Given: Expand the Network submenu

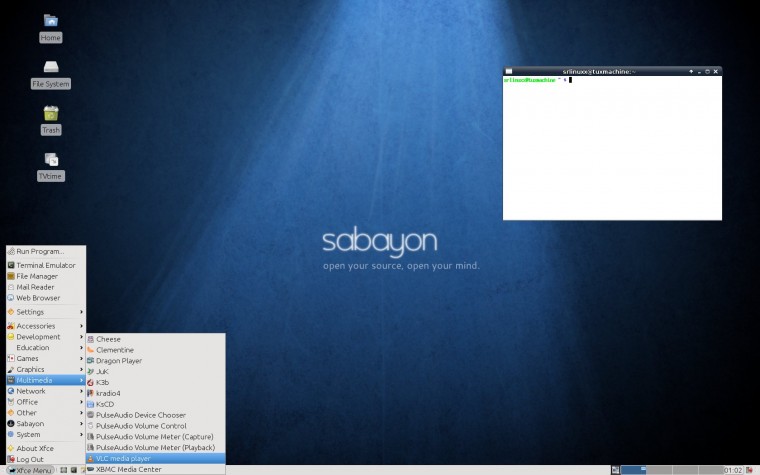Looking at the screenshot, I should coord(46,391).
